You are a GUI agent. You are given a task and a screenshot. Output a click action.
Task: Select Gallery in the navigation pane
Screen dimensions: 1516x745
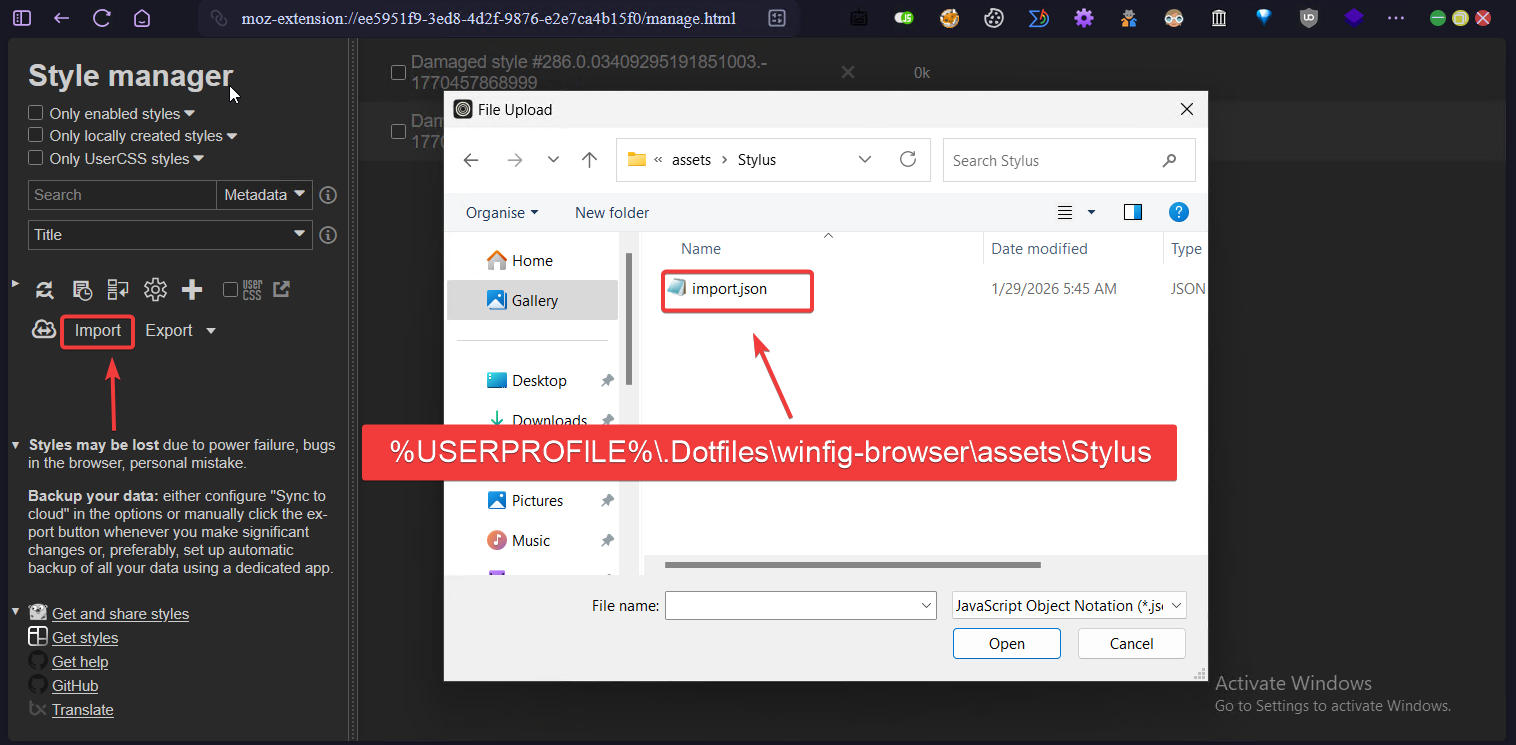click(534, 300)
